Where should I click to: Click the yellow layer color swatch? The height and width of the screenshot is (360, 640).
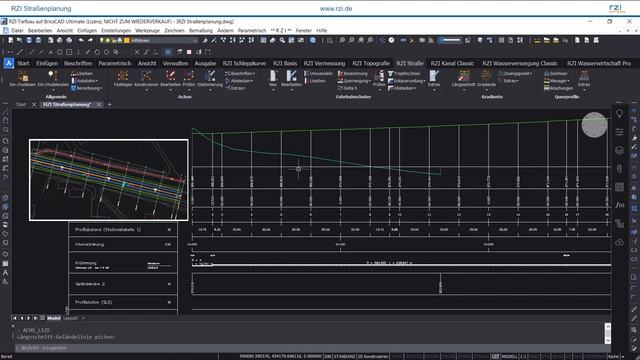point(127,40)
